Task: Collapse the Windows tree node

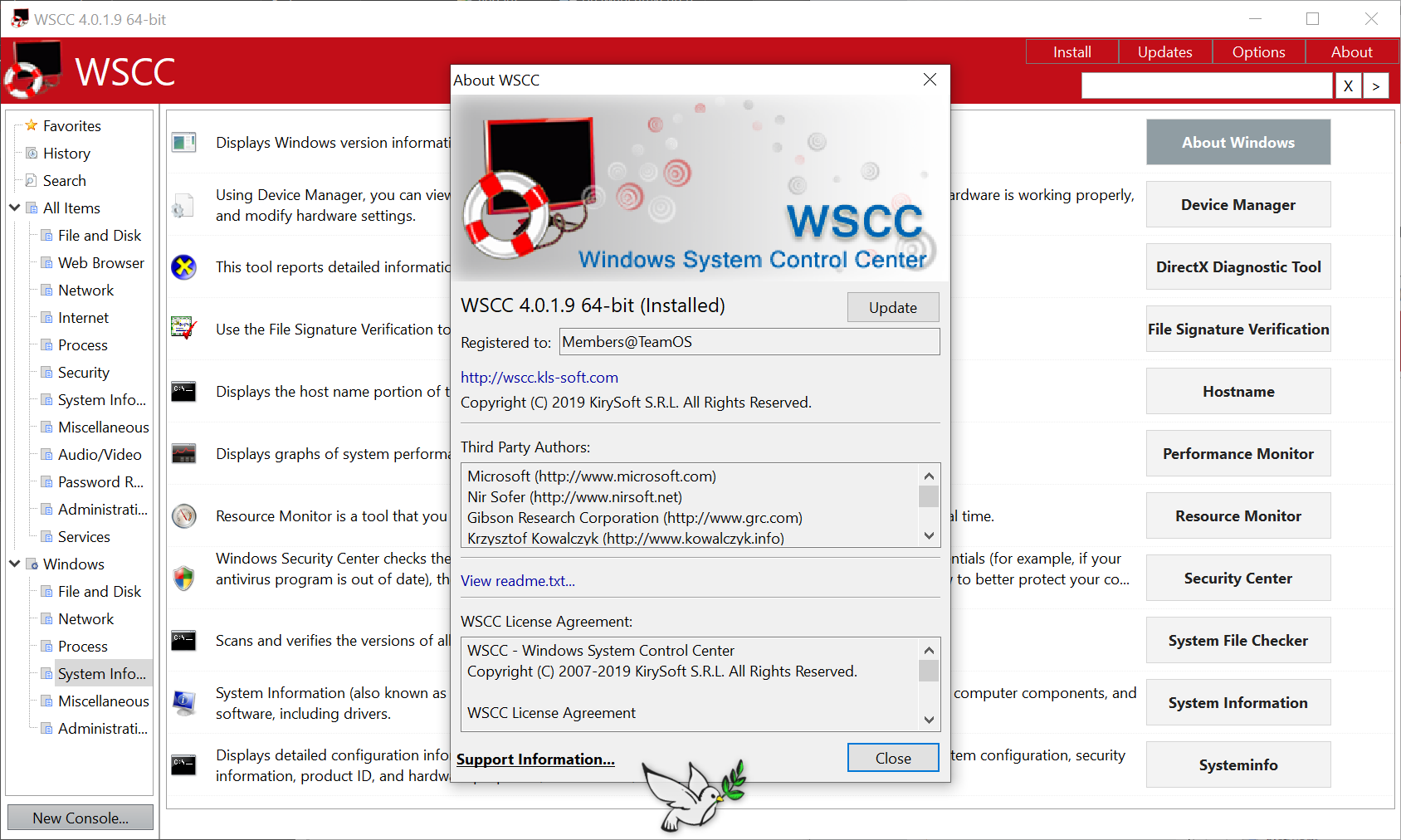Action: tap(14, 564)
